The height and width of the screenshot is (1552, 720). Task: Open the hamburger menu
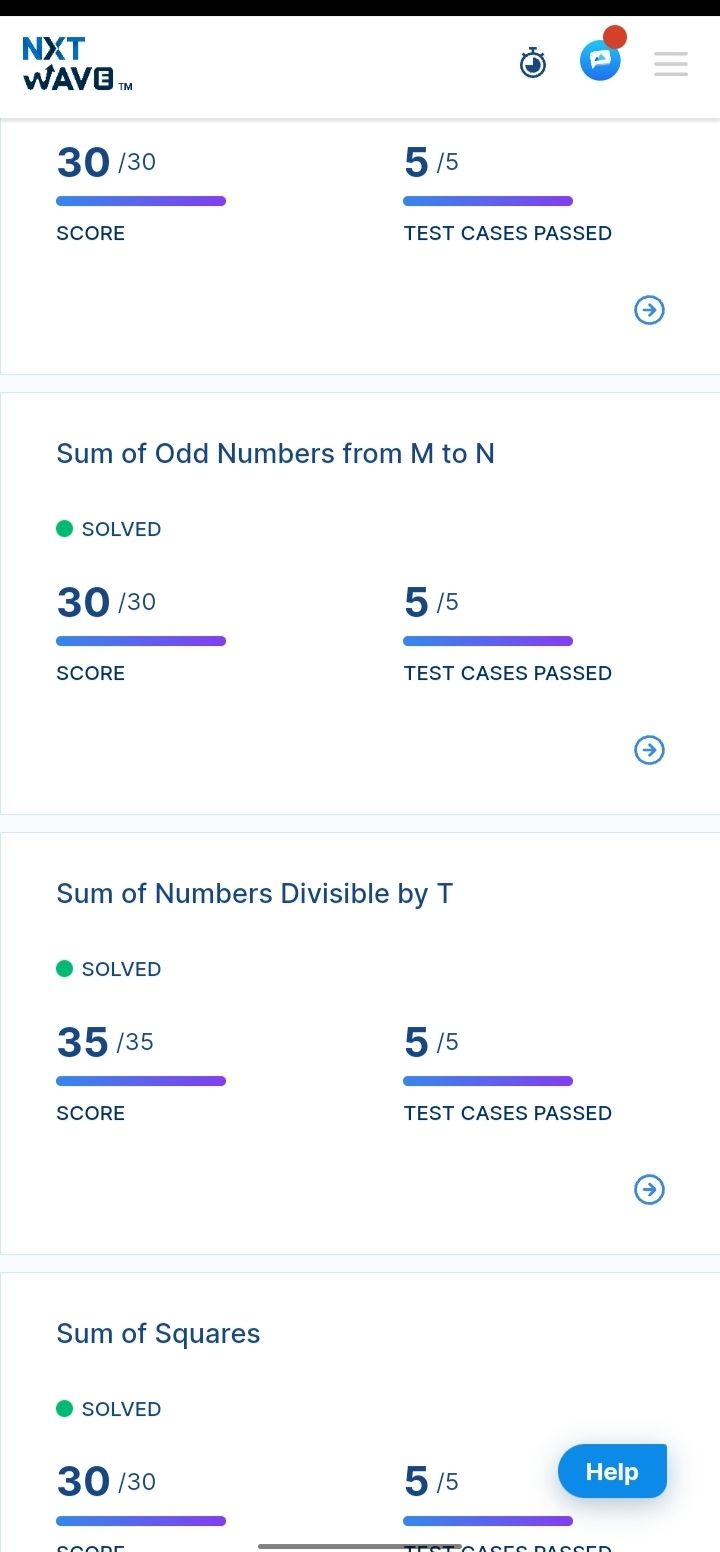point(671,64)
